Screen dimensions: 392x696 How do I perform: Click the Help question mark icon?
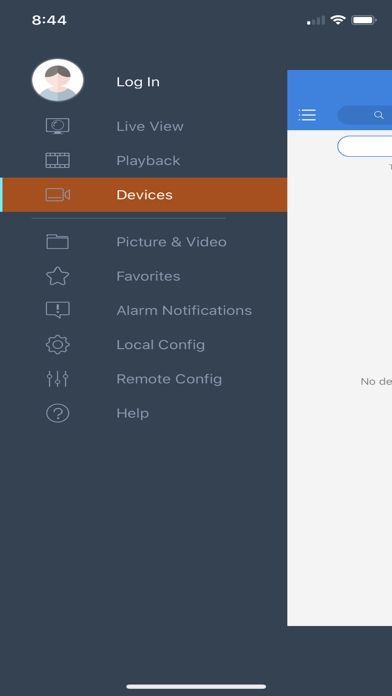pos(58,413)
